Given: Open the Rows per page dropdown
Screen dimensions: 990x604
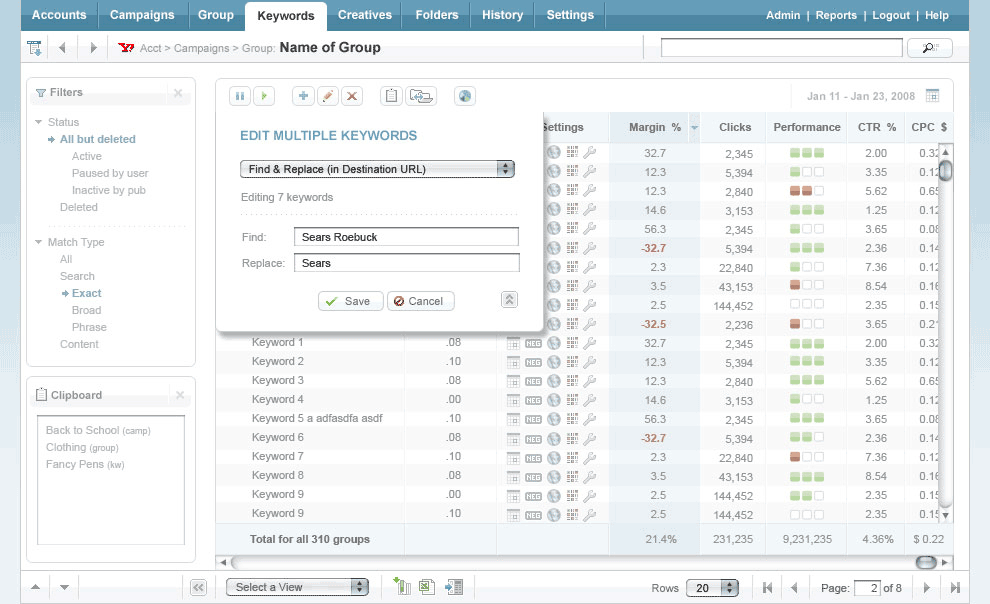Looking at the screenshot, I should tap(712, 588).
